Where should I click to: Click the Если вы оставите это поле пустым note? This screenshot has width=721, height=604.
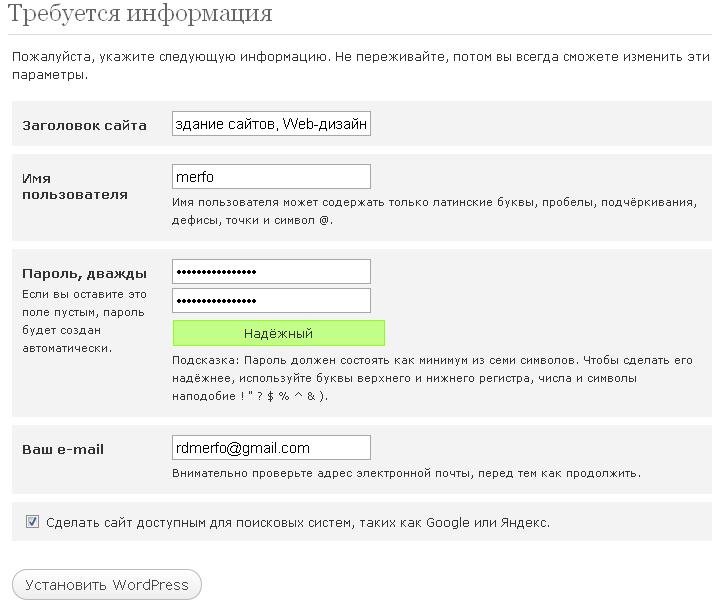tap(84, 321)
